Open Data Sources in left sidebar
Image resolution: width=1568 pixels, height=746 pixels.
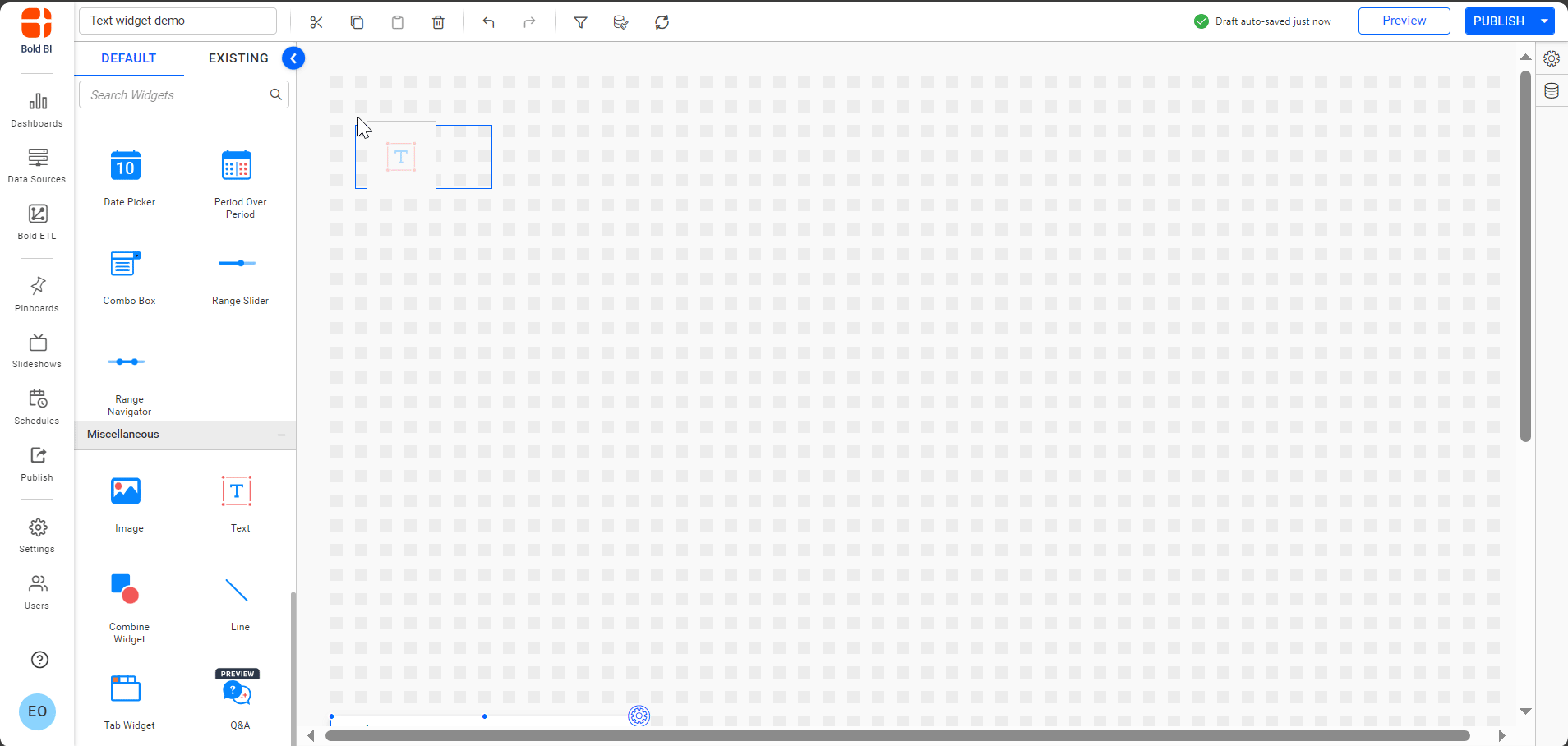point(37,165)
